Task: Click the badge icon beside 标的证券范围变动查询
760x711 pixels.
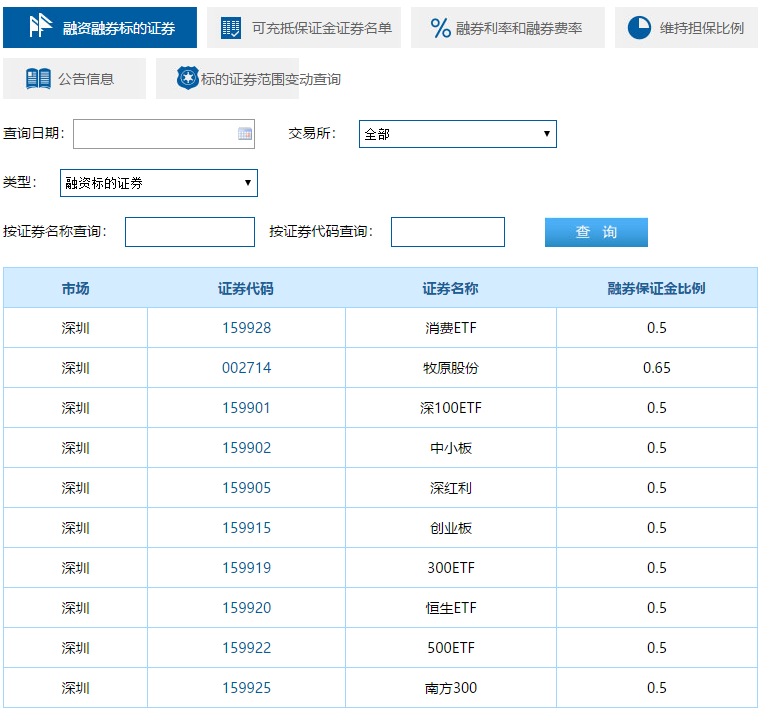Action: (188, 78)
